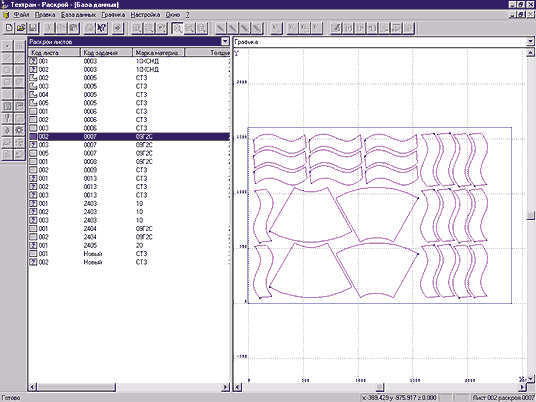Click the Cut scissors toolbar icon
This screenshot has width=536, height=402.
pyautogui.click(x=50, y=28)
